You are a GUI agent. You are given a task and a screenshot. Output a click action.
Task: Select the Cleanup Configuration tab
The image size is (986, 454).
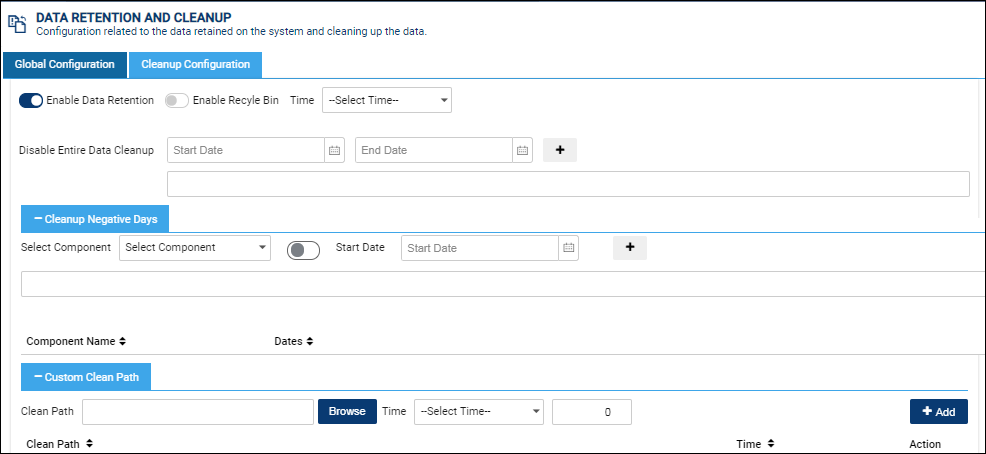(x=196, y=65)
